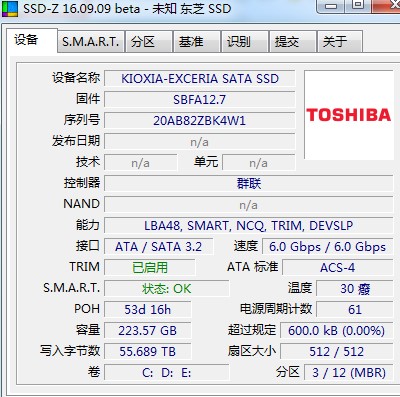The width and height of the screenshot is (400, 397).
Task: Maximize the SSD-Z window
Action: tap(358, 5)
